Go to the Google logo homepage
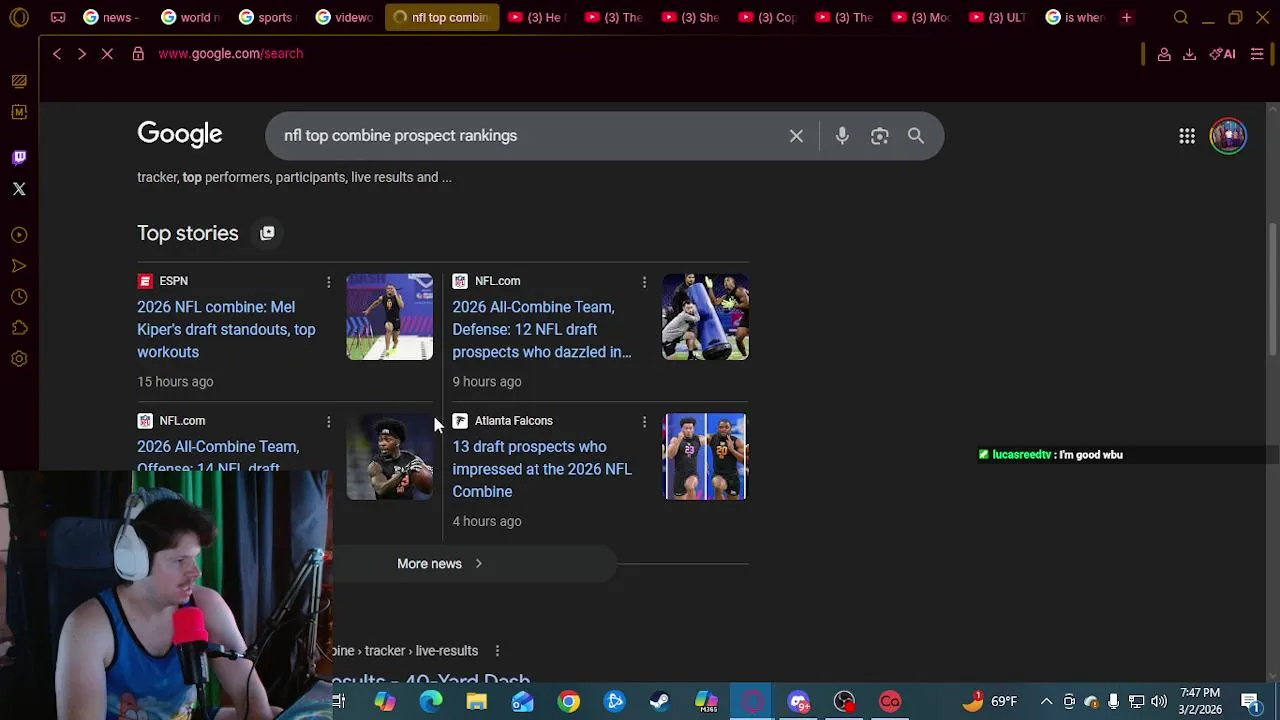 click(x=180, y=135)
